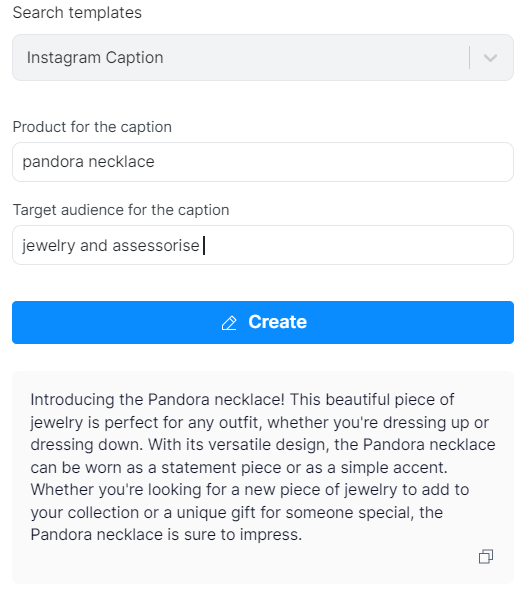The width and height of the screenshot is (527, 596).
Task: Place cursor in 'jewelry and assessorise' text
Action: coord(111,246)
